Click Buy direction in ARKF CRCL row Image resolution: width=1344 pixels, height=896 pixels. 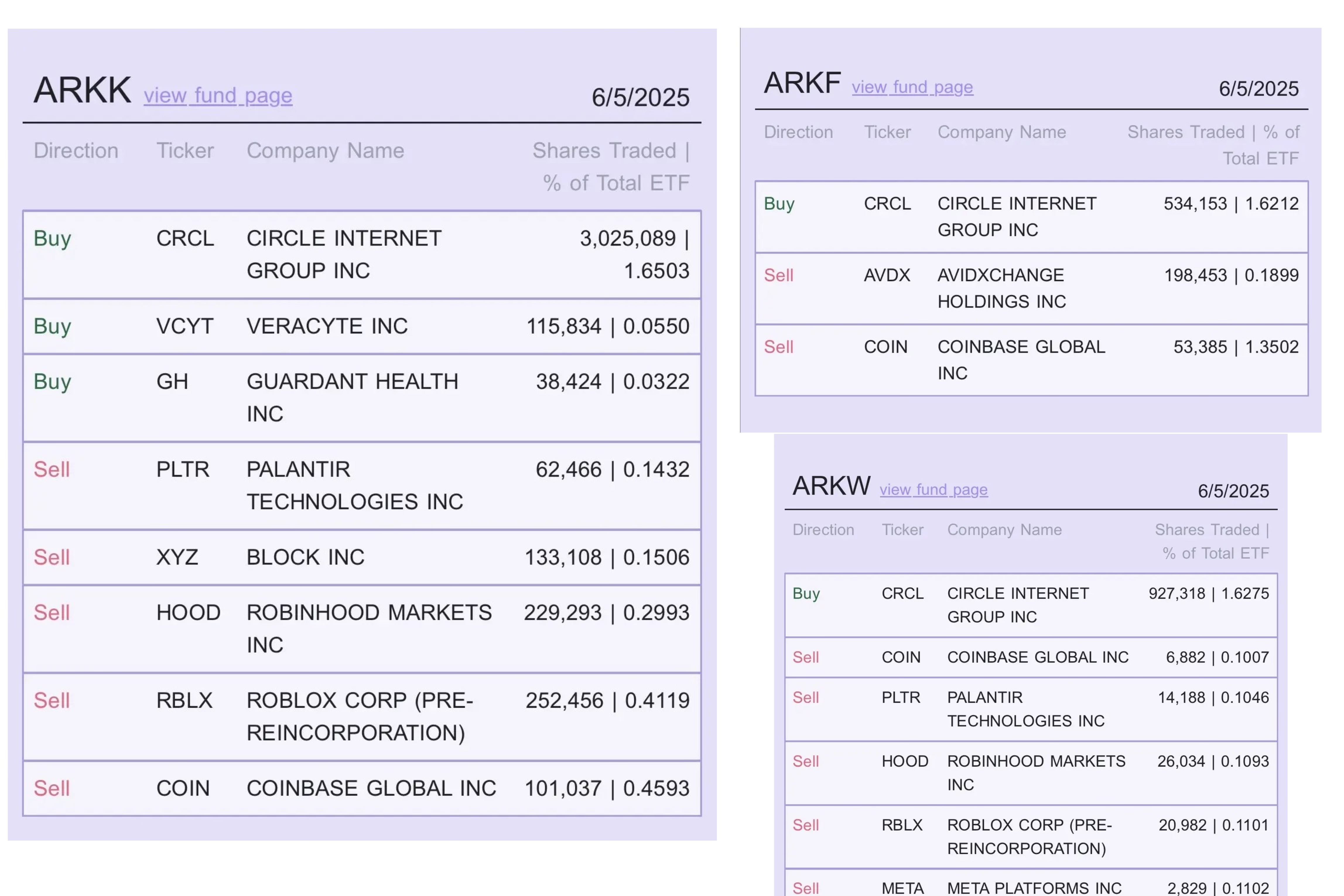coord(779,204)
